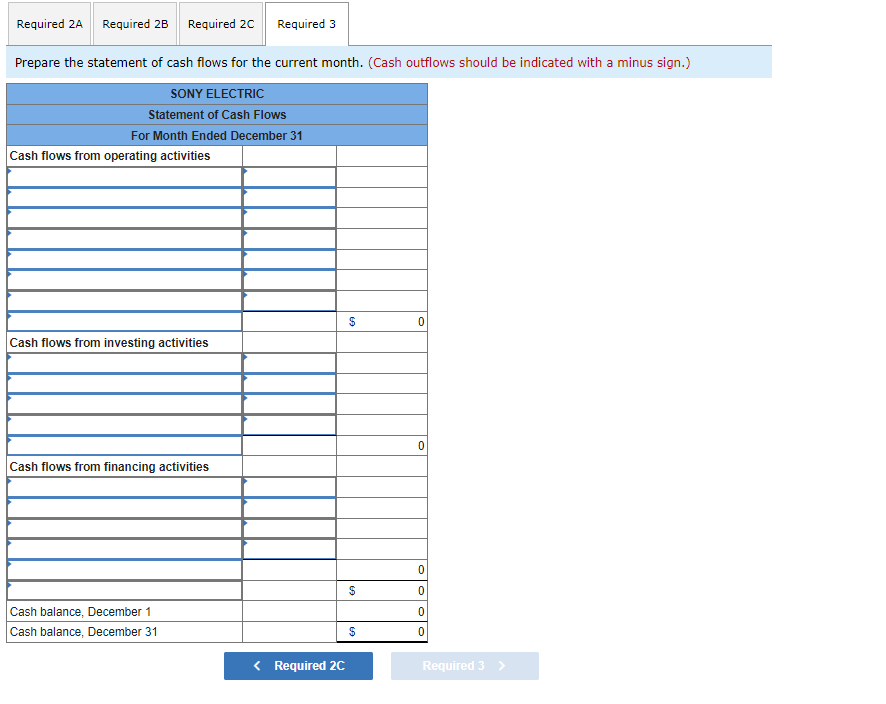The height and width of the screenshot is (704, 886).
Task: Click seventh operating activities amount field
Action: [289, 301]
